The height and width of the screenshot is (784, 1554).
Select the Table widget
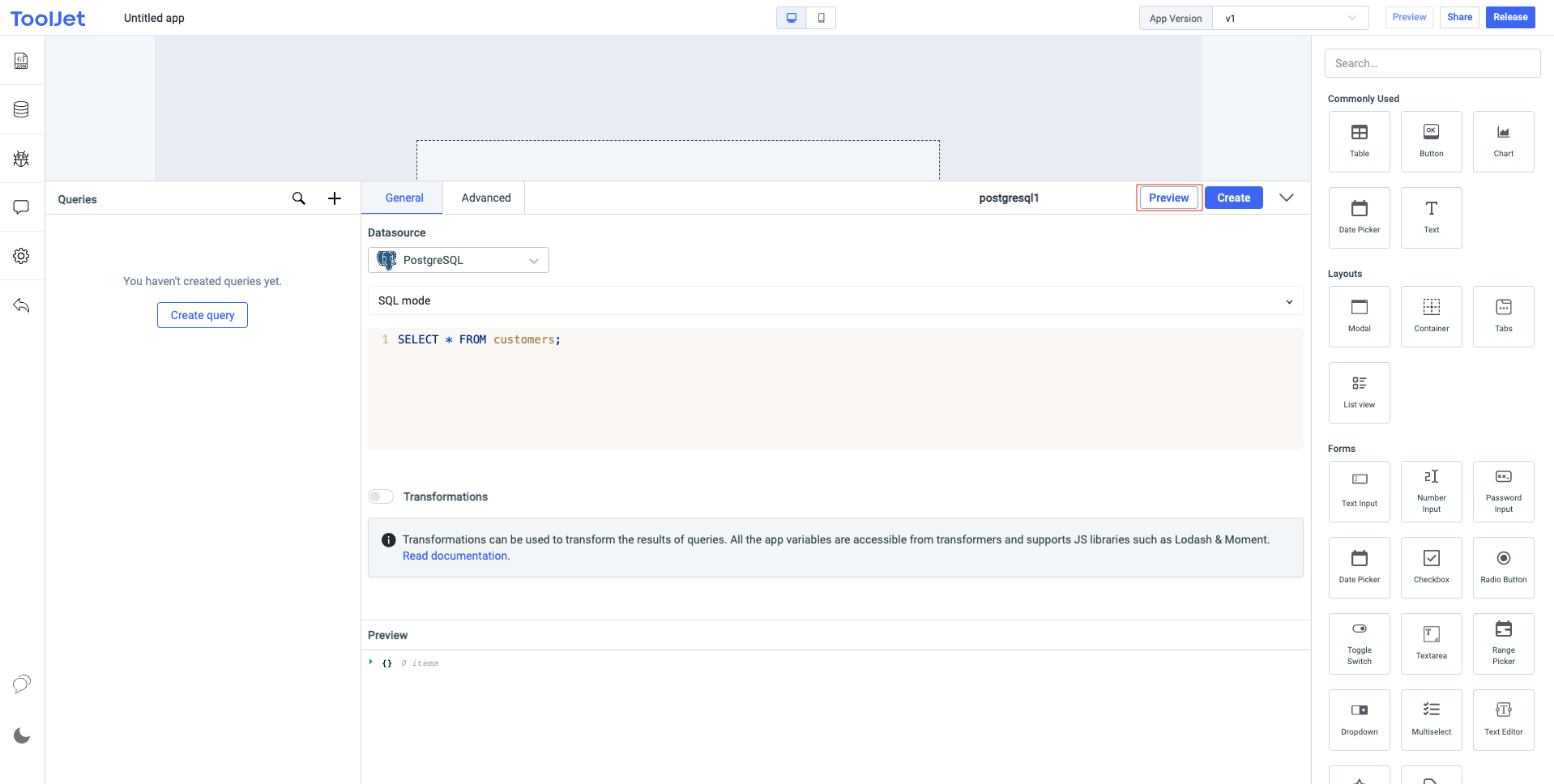[x=1359, y=141]
